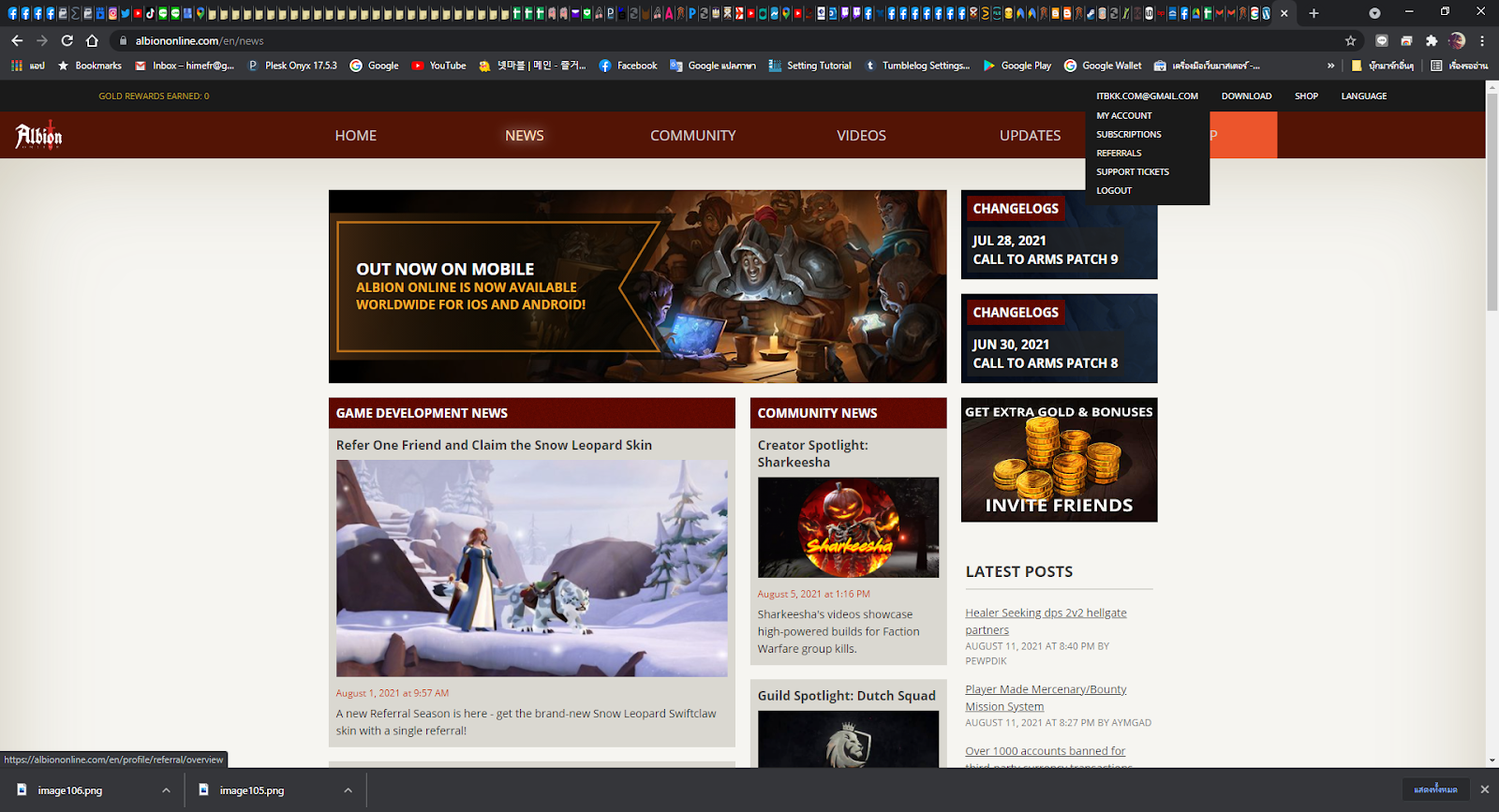Open Chrome tab search dropdown button
The width and height of the screenshot is (1499, 812).
[x=1374, y=13]
